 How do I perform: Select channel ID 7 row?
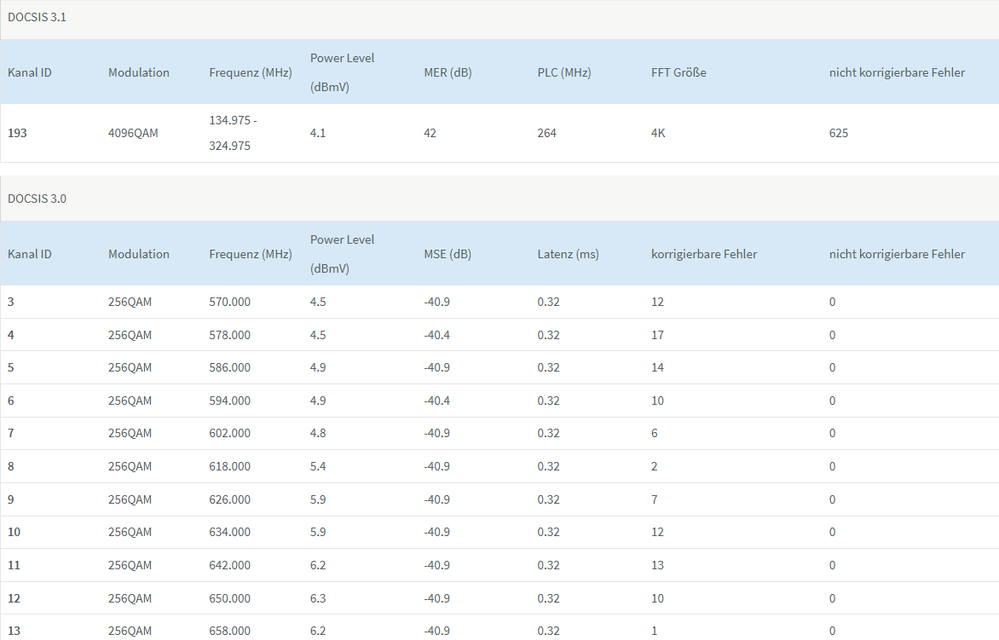[x=500, y=433]
